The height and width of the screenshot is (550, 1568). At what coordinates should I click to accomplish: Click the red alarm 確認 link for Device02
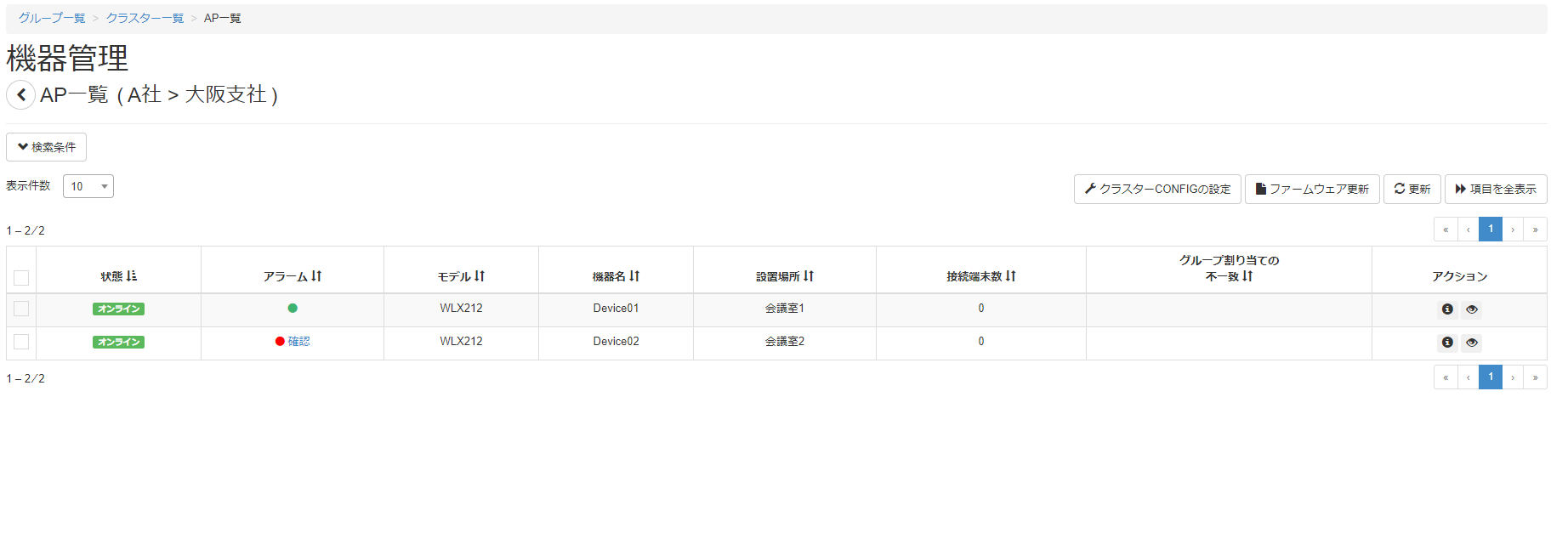[298, 342]
